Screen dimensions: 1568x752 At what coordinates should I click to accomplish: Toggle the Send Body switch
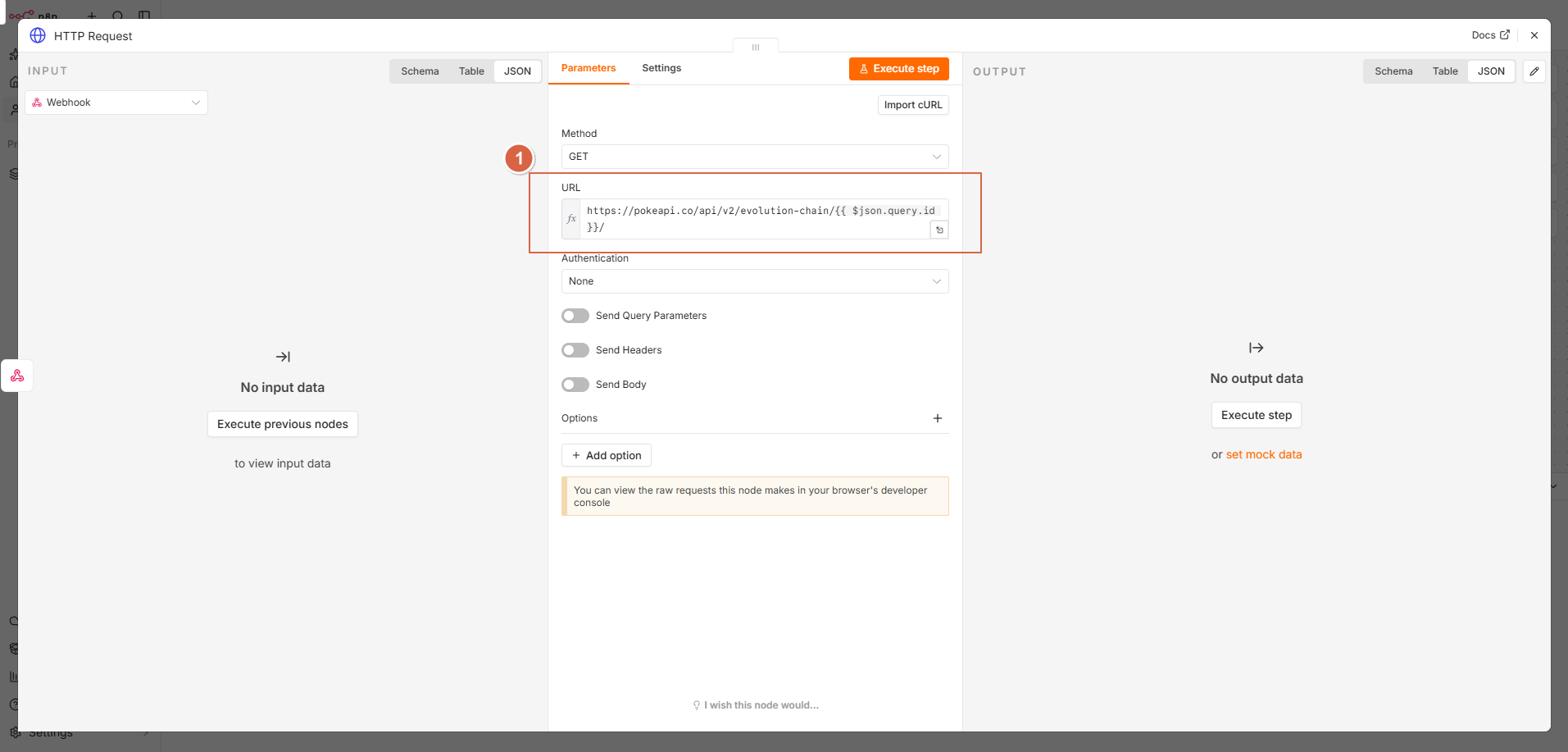(575, 385)
